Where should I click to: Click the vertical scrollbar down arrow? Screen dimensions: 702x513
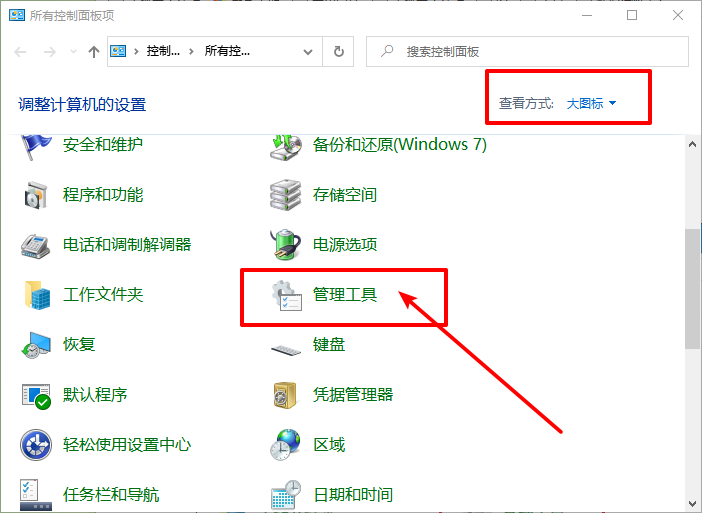[x=692, y=502]
